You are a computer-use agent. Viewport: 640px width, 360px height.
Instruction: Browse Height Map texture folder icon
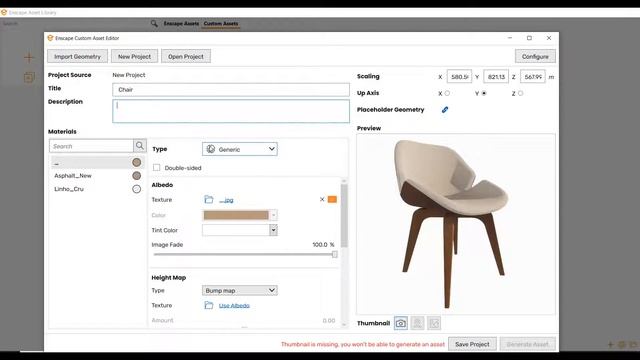point(209,305)
